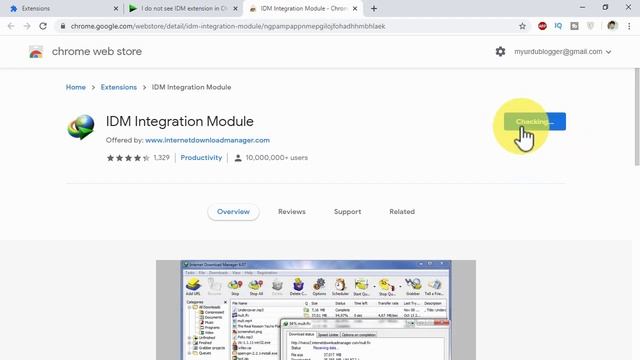
Task: Click the Checking... install button
Action: pos(535,122)
